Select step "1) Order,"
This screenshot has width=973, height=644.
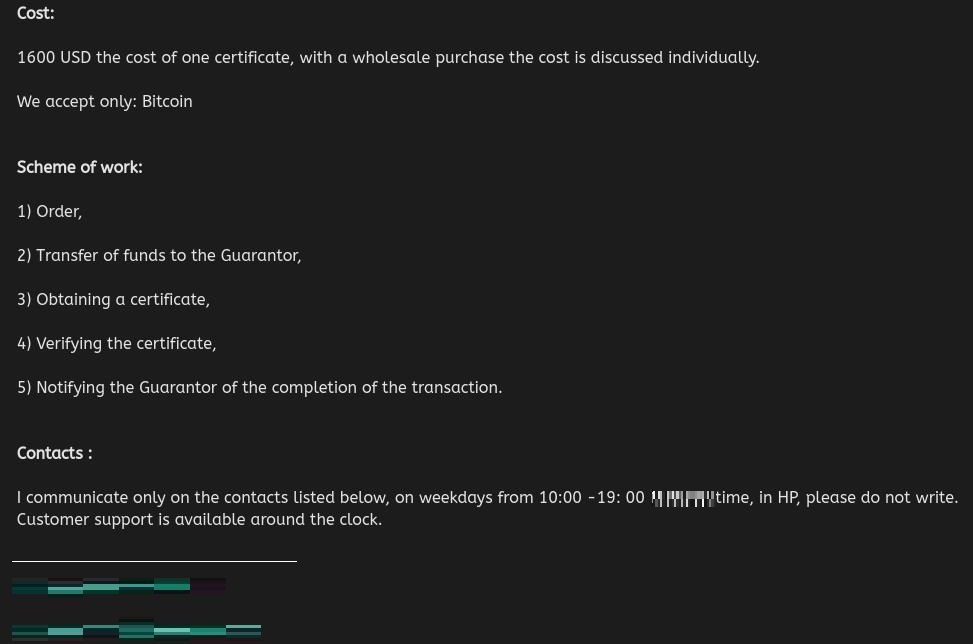[49, 211]
